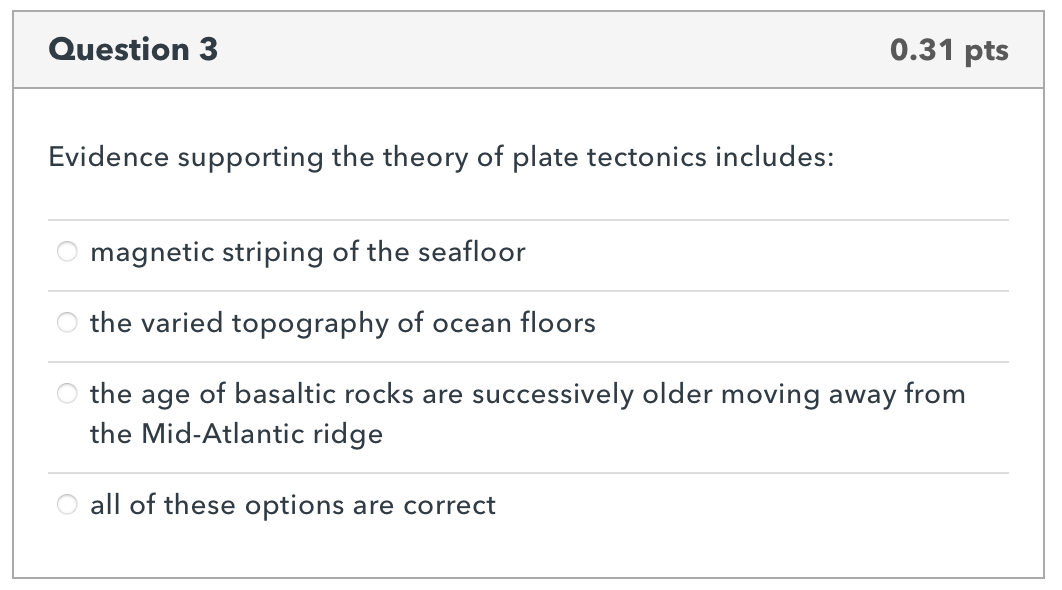The image size is (1062, 590).
Task: Click the answer text about ocean floor topography
Action: pos(342,323)
